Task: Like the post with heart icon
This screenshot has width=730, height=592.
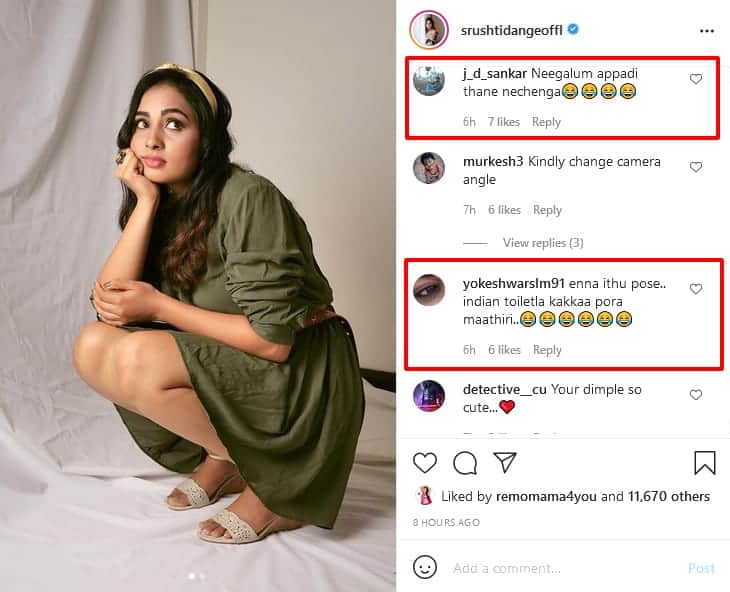Action: click(425, 462)
